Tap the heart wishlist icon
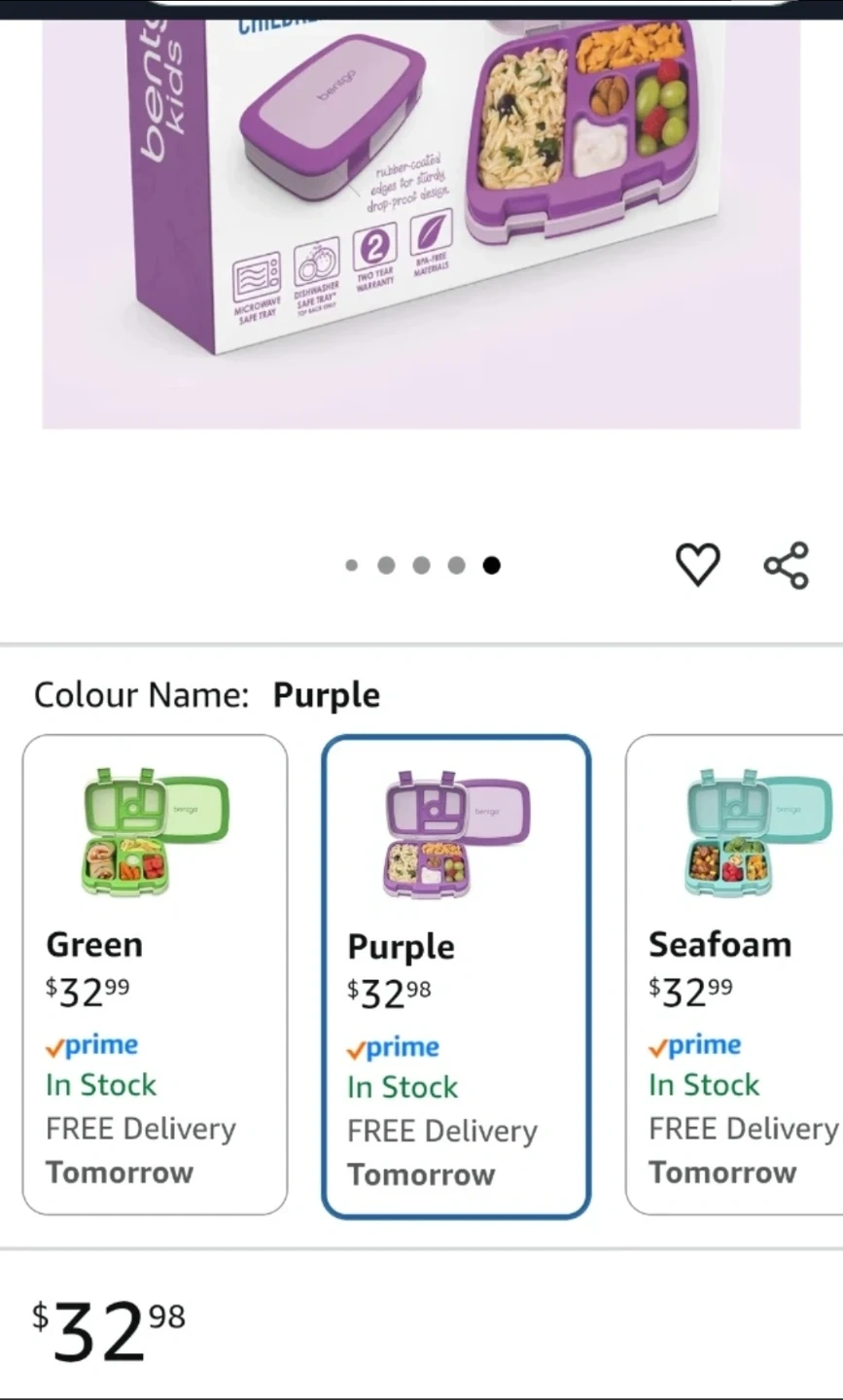The height and width of the screenshot is (1400, 843). tap(697, 565)
